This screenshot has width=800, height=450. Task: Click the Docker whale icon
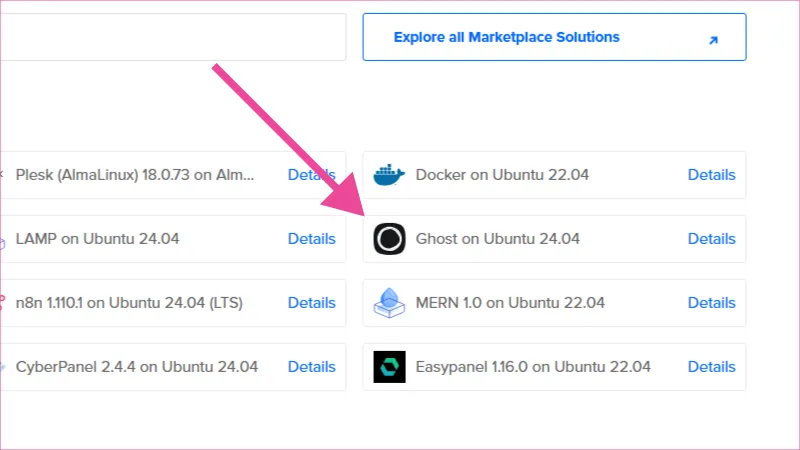pos(389,175)
